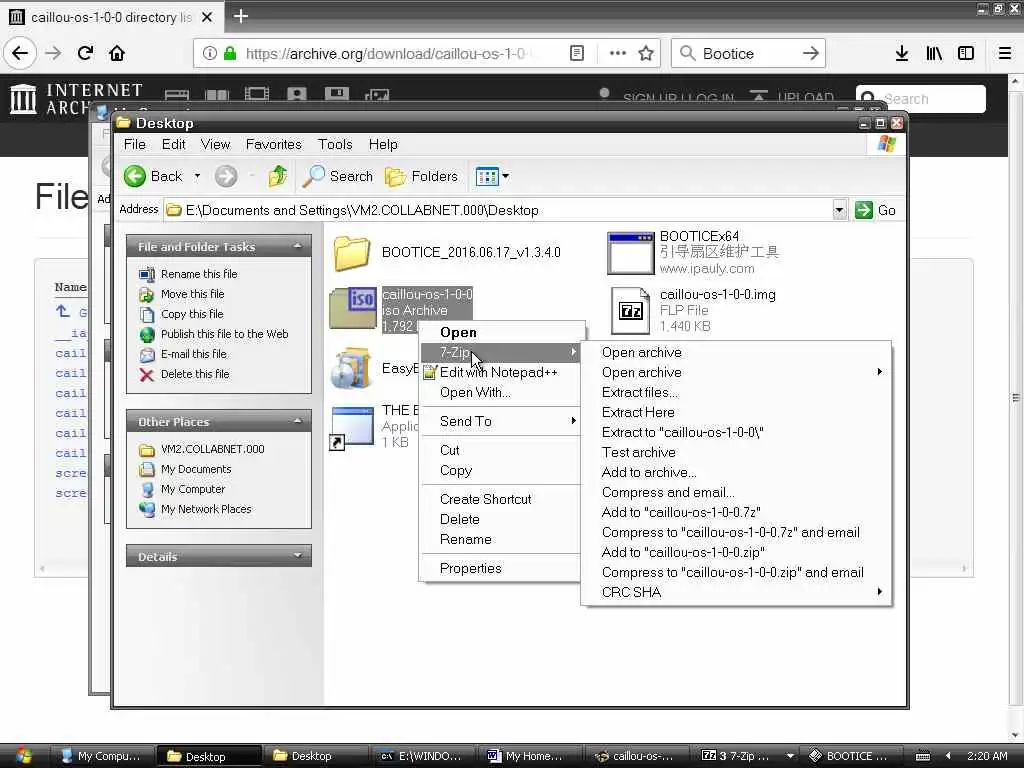Image resolution: width=1024 pixels, height=768 pixels.
Task: Click the Rename this file task icon
Action: [x=147, y=274]
